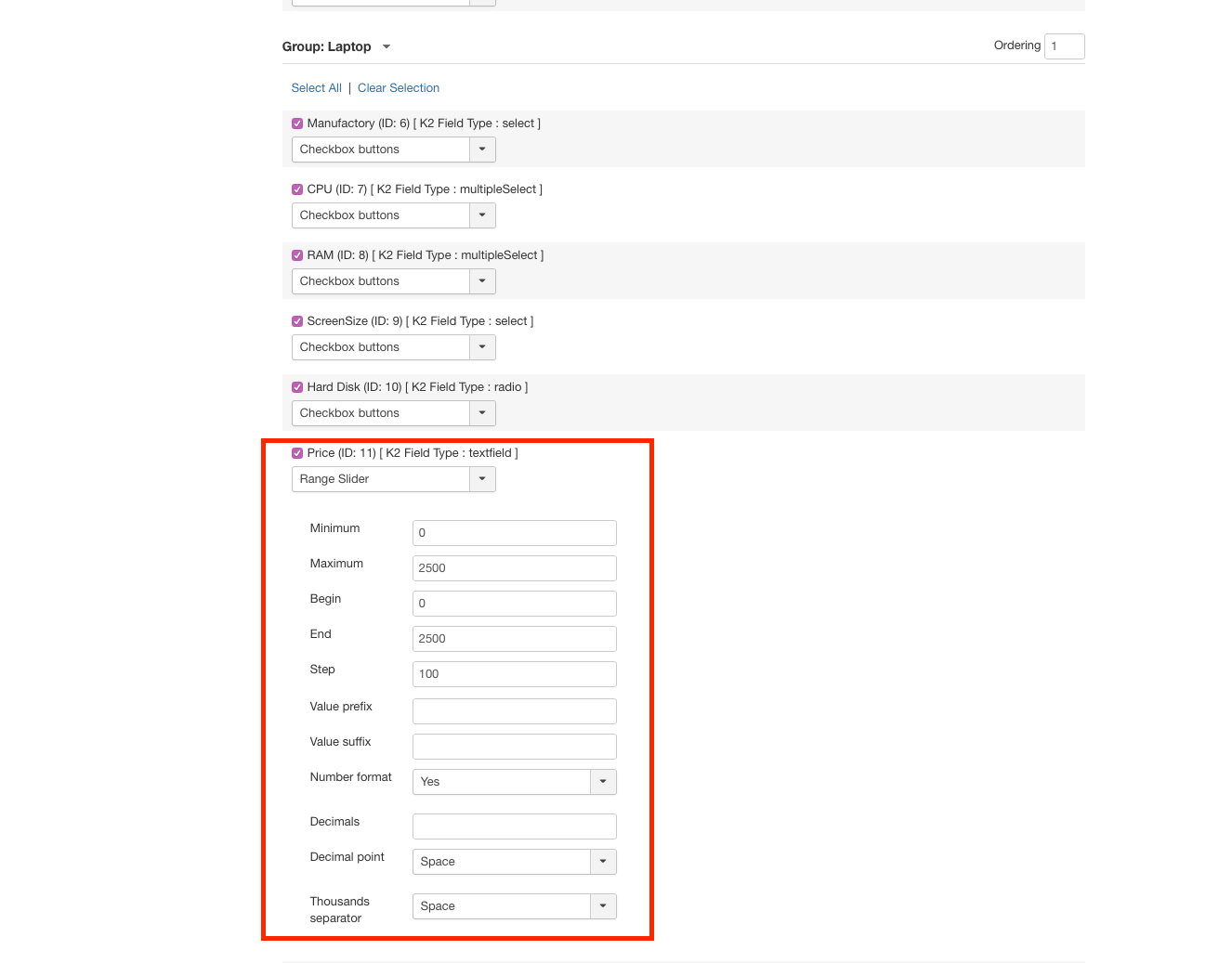Click the Decimals input field
The width and height of the screenshot is (1232, 963).
pyautogui.click(x=514, y=826)
